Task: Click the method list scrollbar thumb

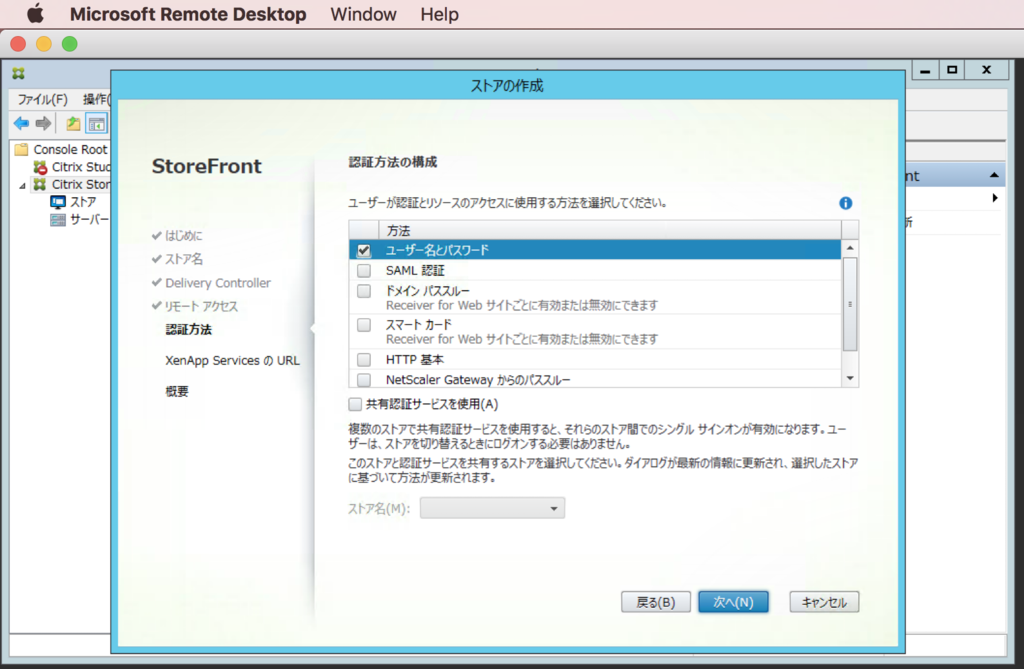Action: [x=850, y=304]
